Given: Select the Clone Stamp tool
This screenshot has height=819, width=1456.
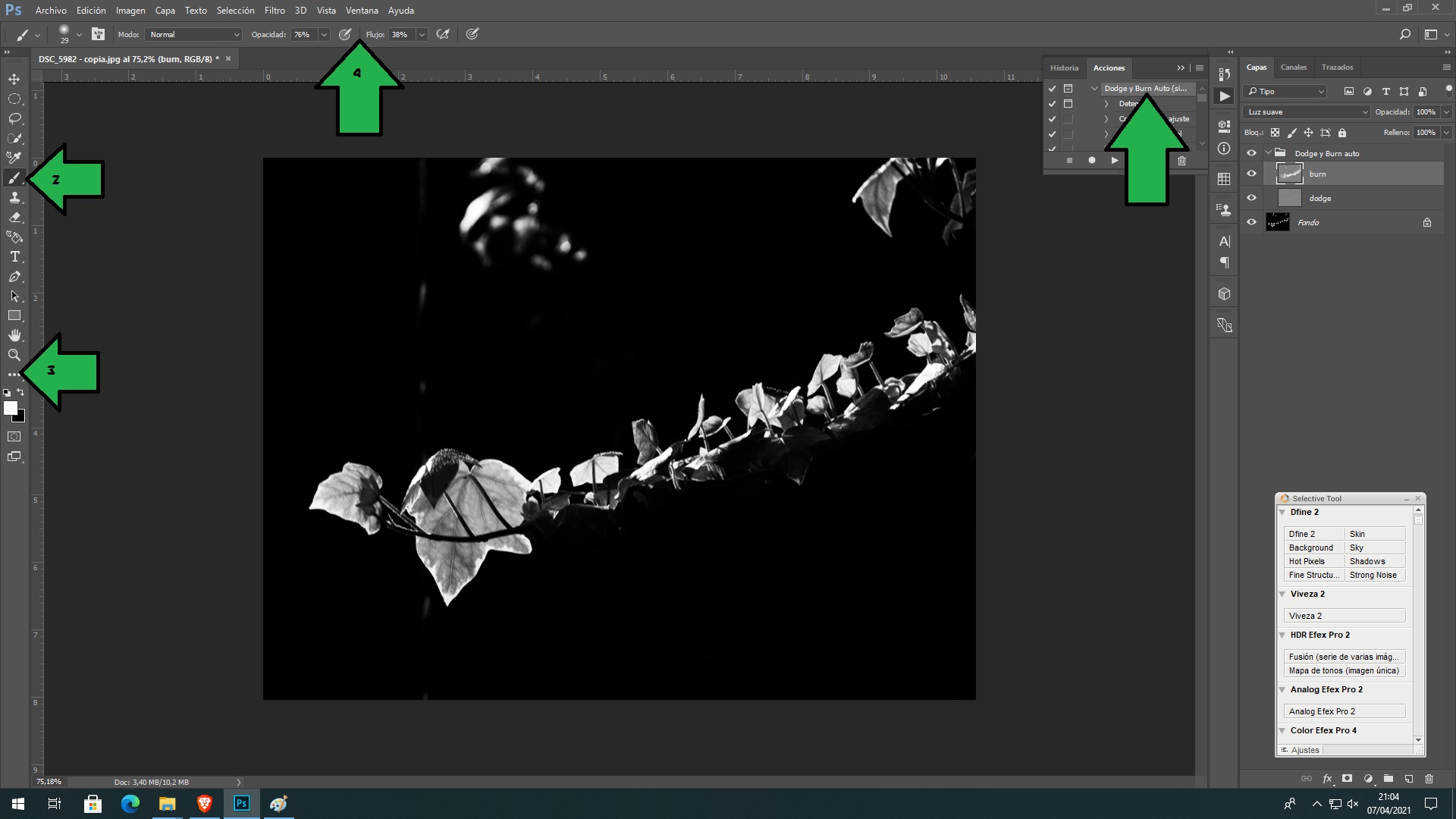Looking at the screenshot, I should 14,197.
